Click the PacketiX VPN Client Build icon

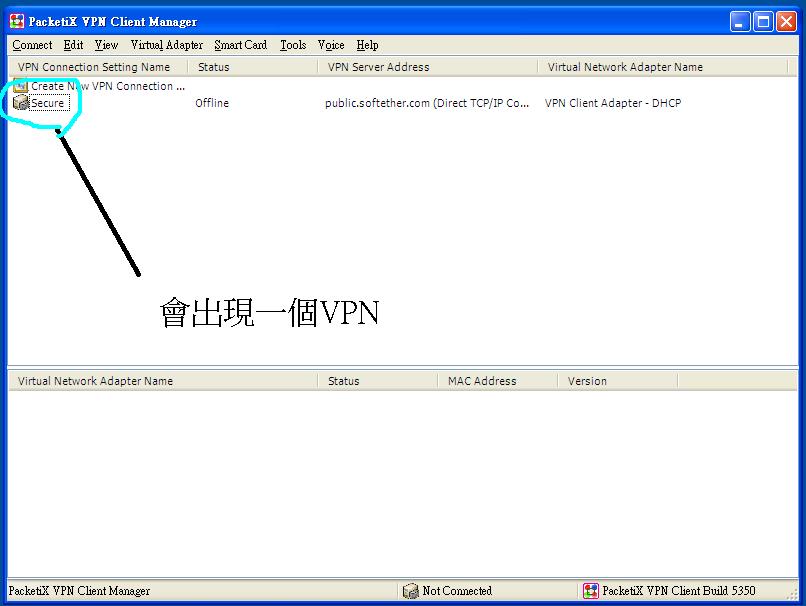click(x=591, y=591)
